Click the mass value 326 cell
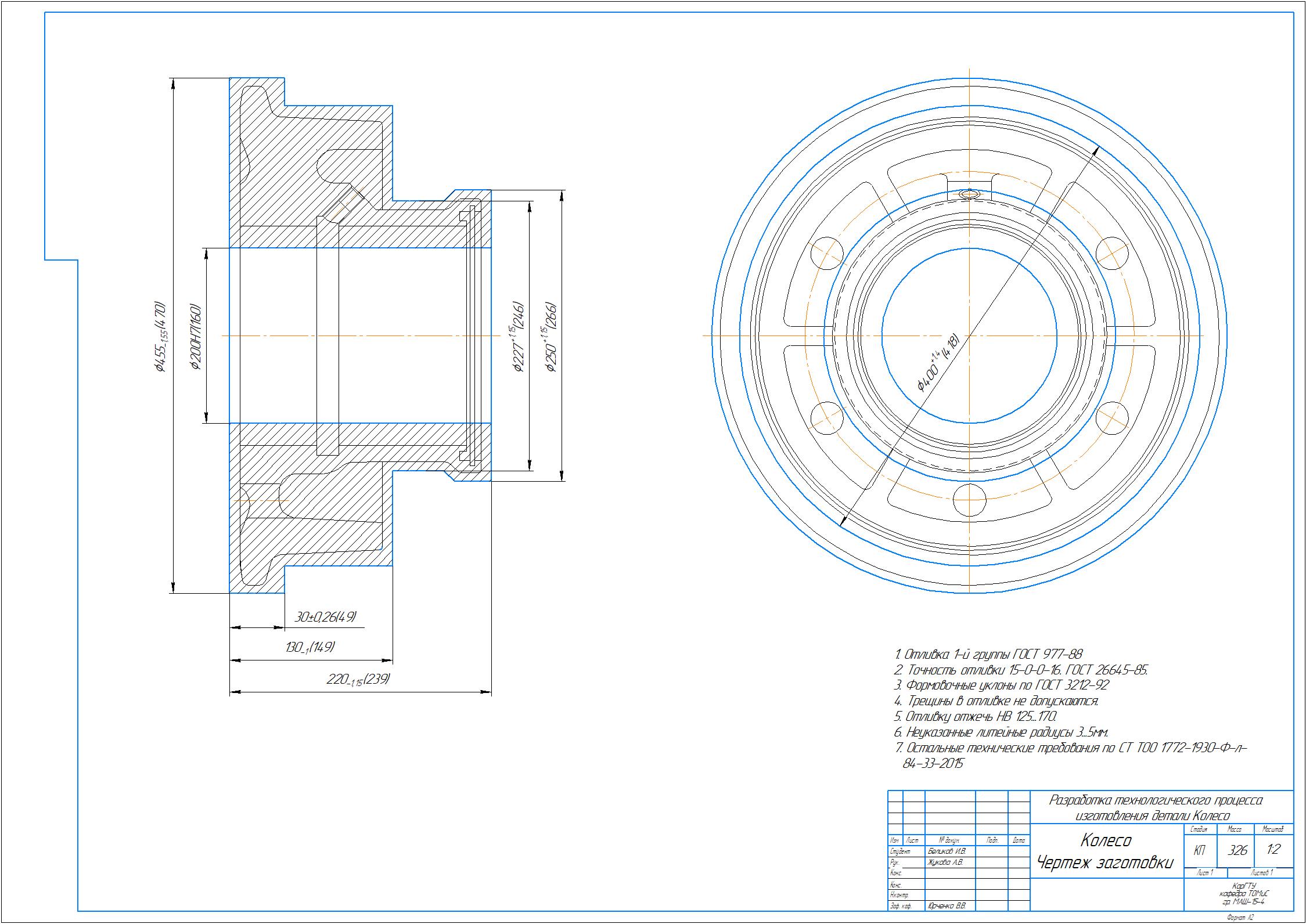1306x924 pixels. click(1237, 850)
